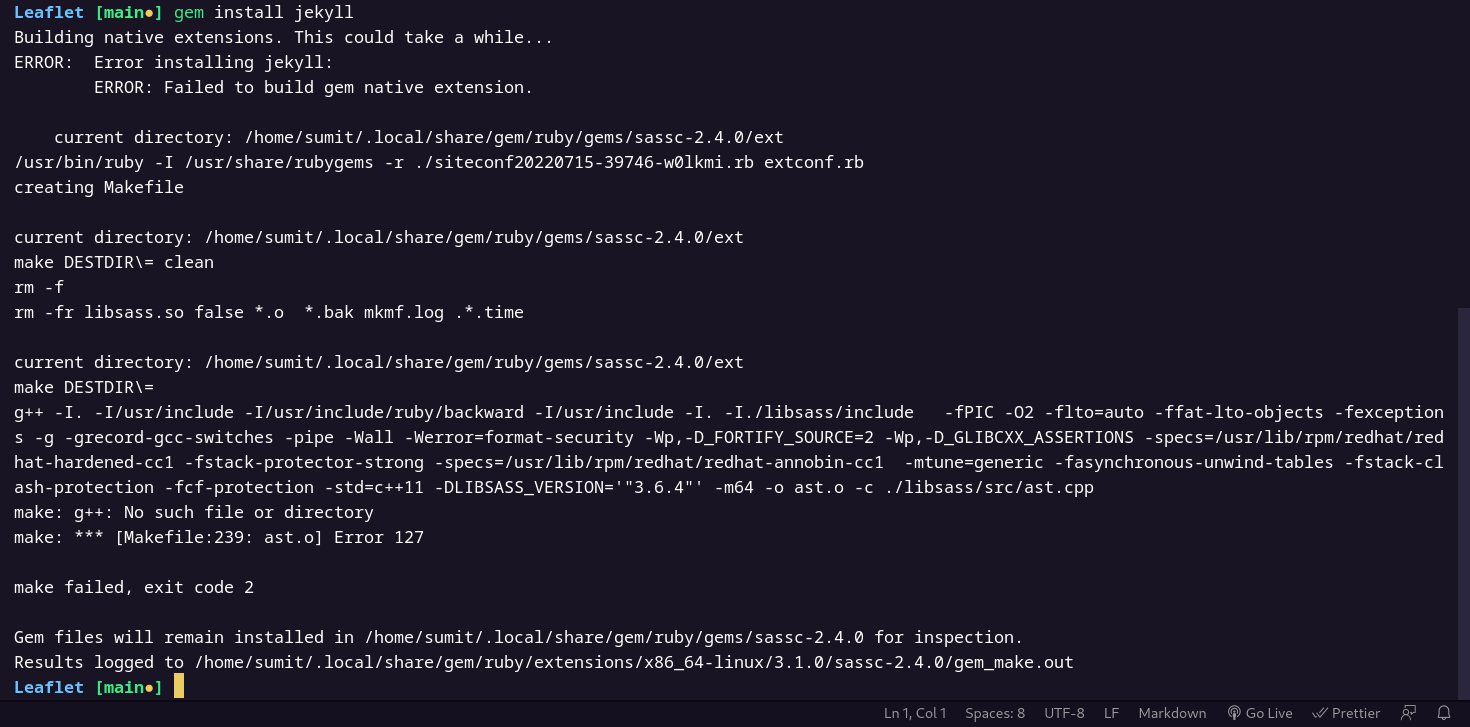This screenshot has height=727, width=1470.
Task: Change language mode from Markdown
Action: tap(1172, 713)
